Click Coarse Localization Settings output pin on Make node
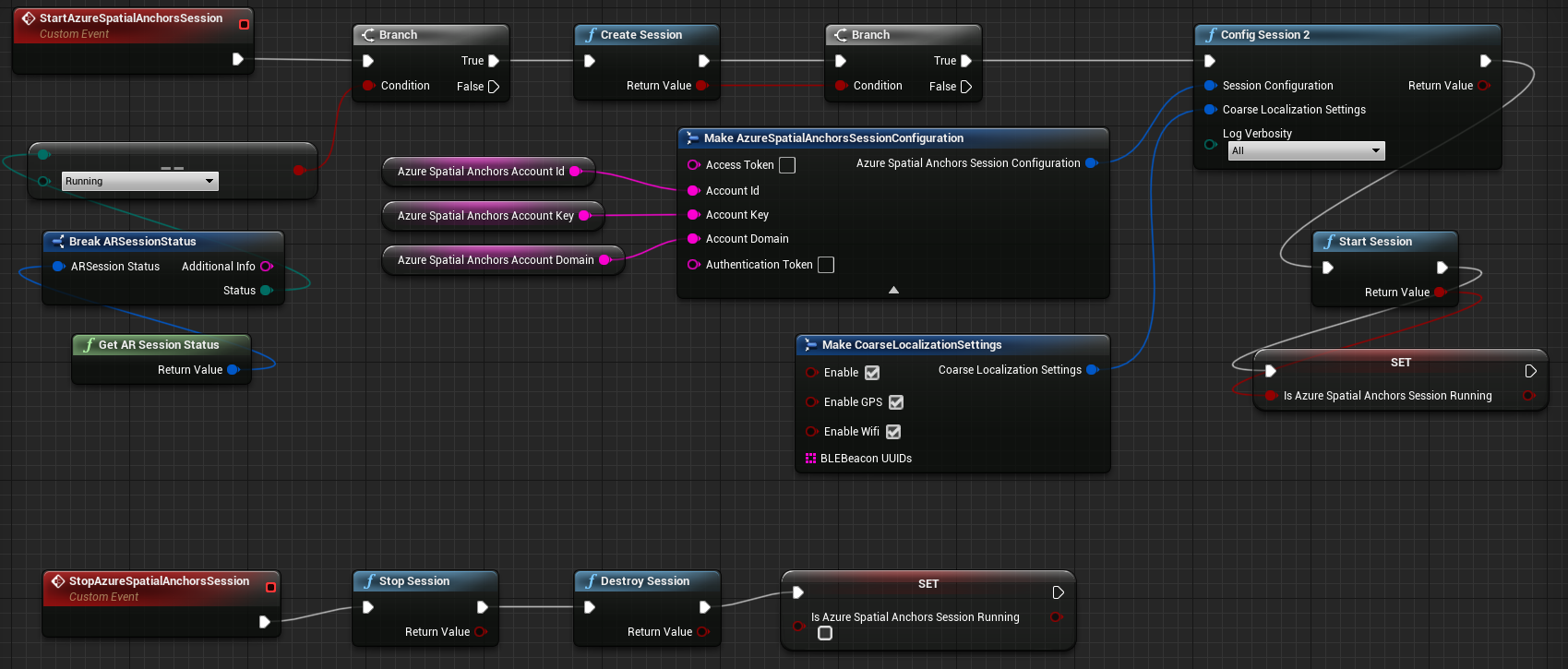This screenshot has height=669, width=1568. coord(1093,370)
